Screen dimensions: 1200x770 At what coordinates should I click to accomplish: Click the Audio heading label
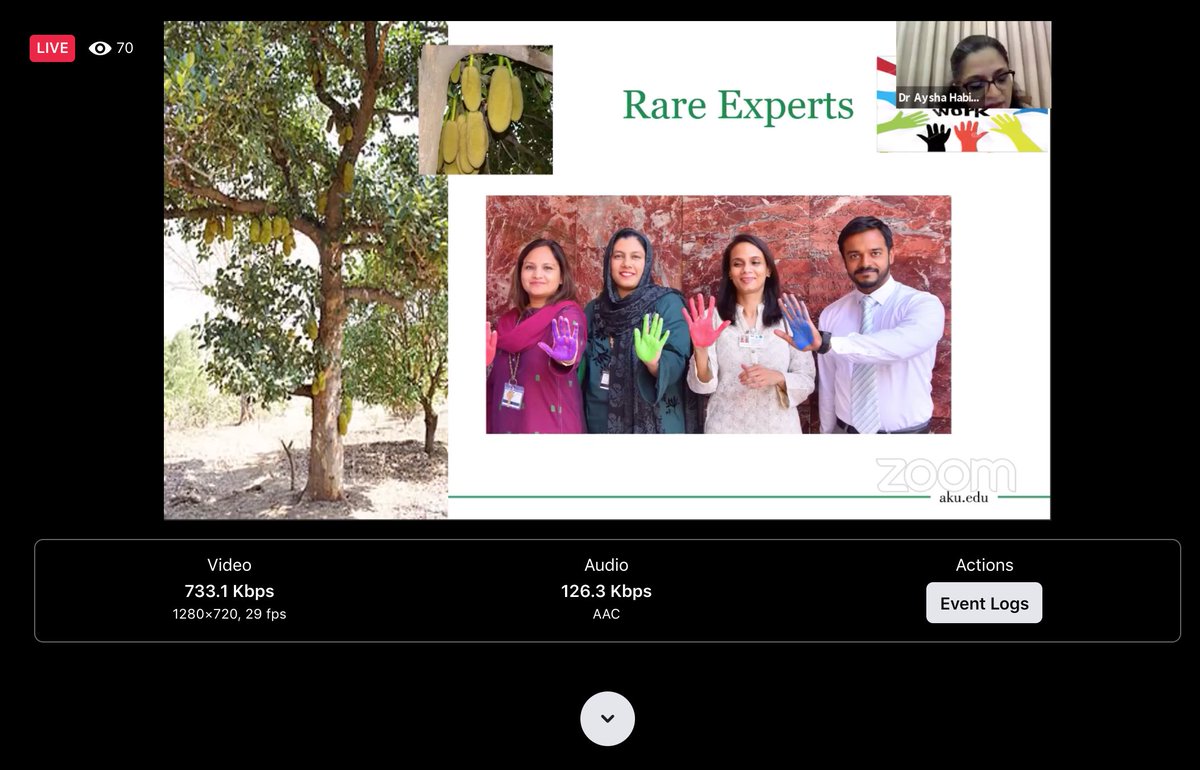pos(606,565)
